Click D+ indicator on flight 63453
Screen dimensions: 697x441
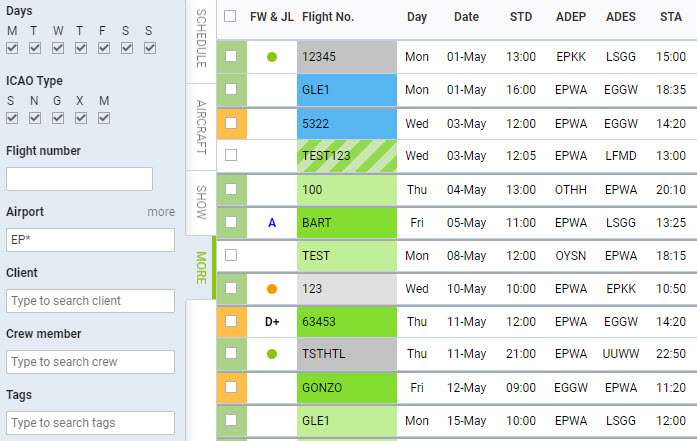272,322
